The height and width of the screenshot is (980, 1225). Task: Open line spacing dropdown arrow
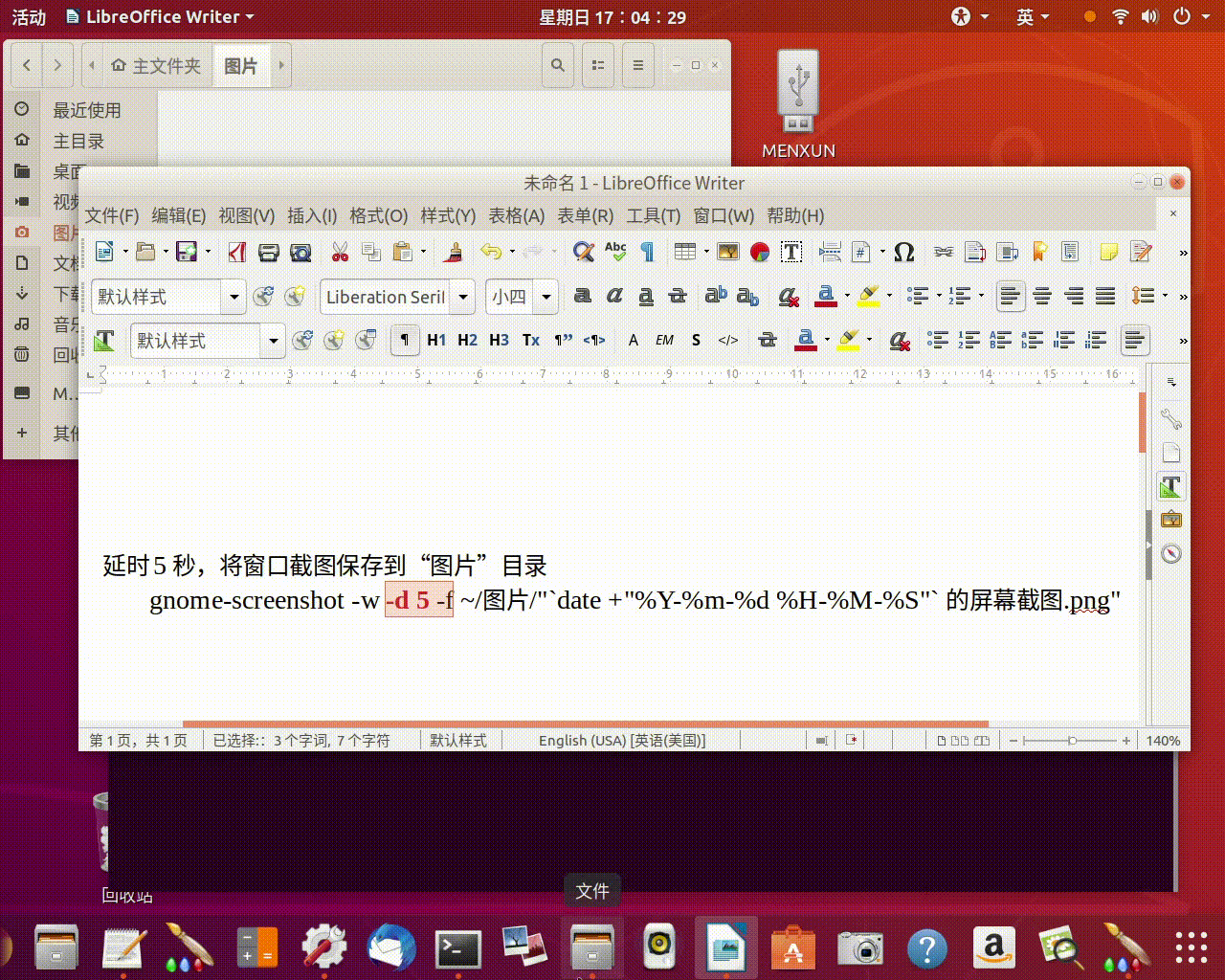(x=1165, y=297)
